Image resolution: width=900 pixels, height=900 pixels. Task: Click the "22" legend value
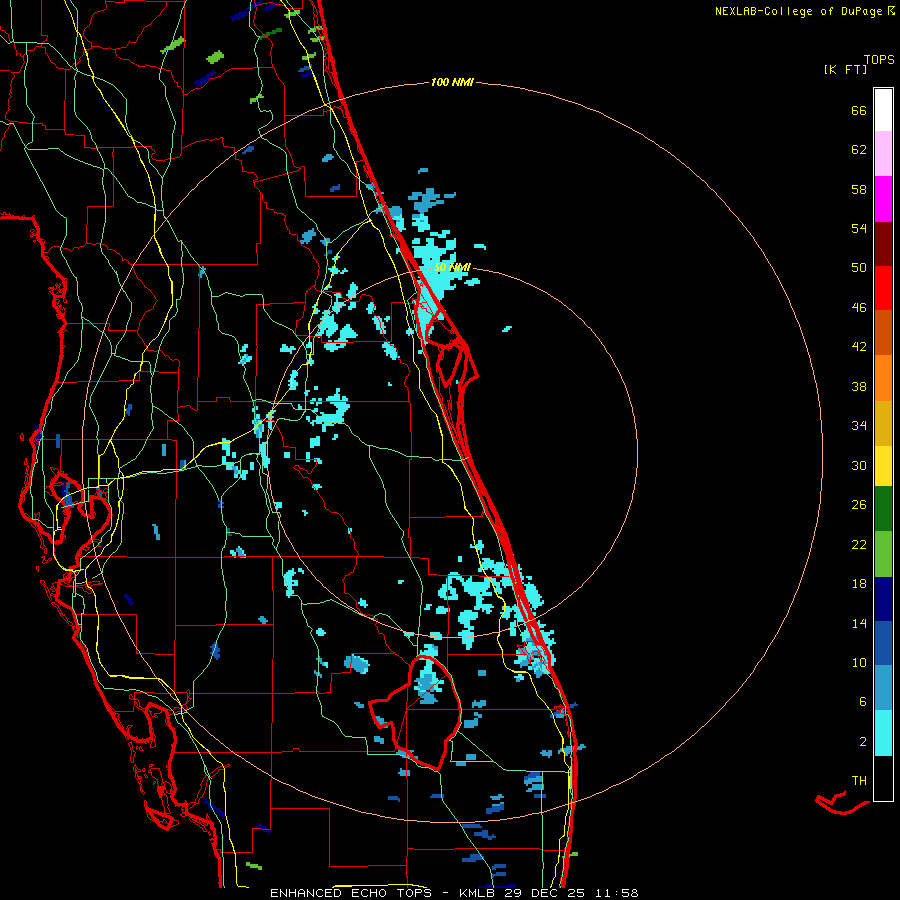coord(859,544)
